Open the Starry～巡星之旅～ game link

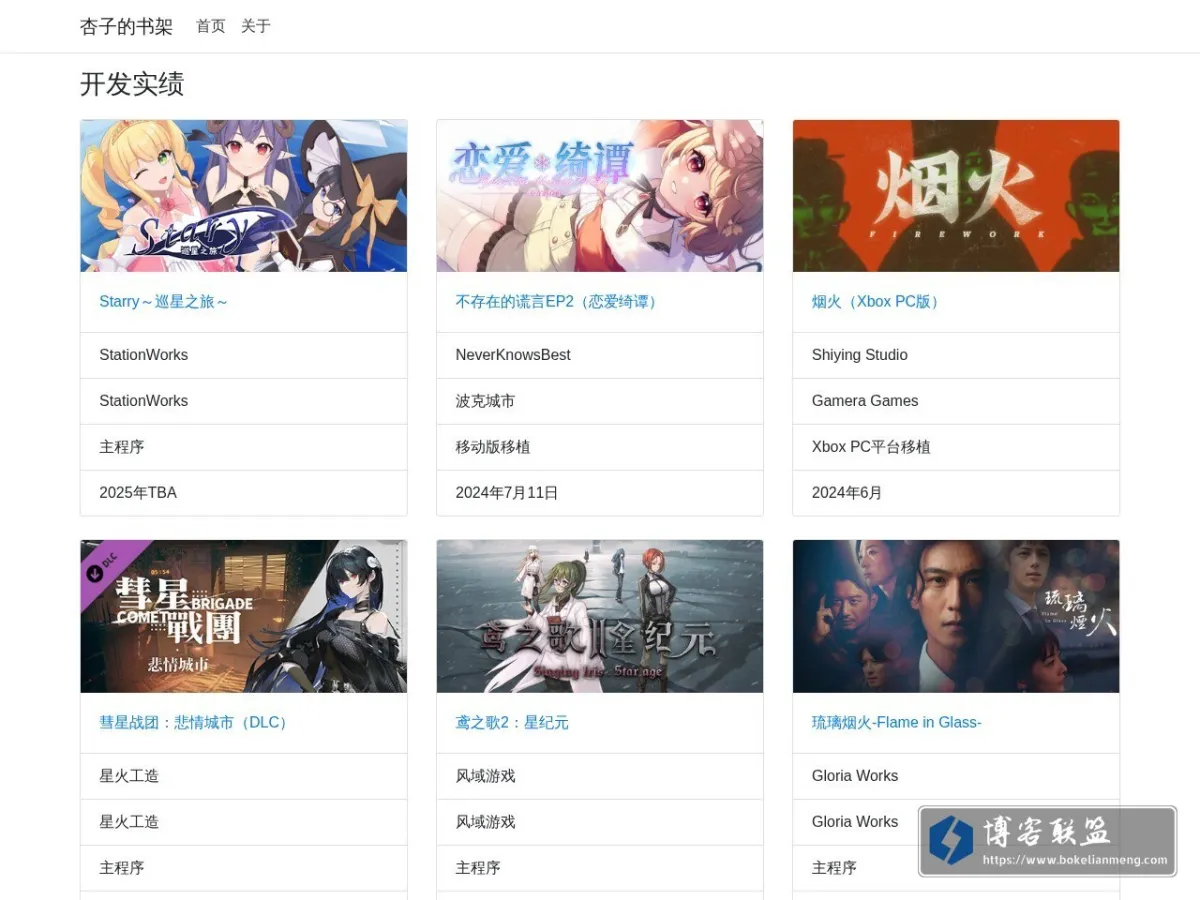click(164, 302)
